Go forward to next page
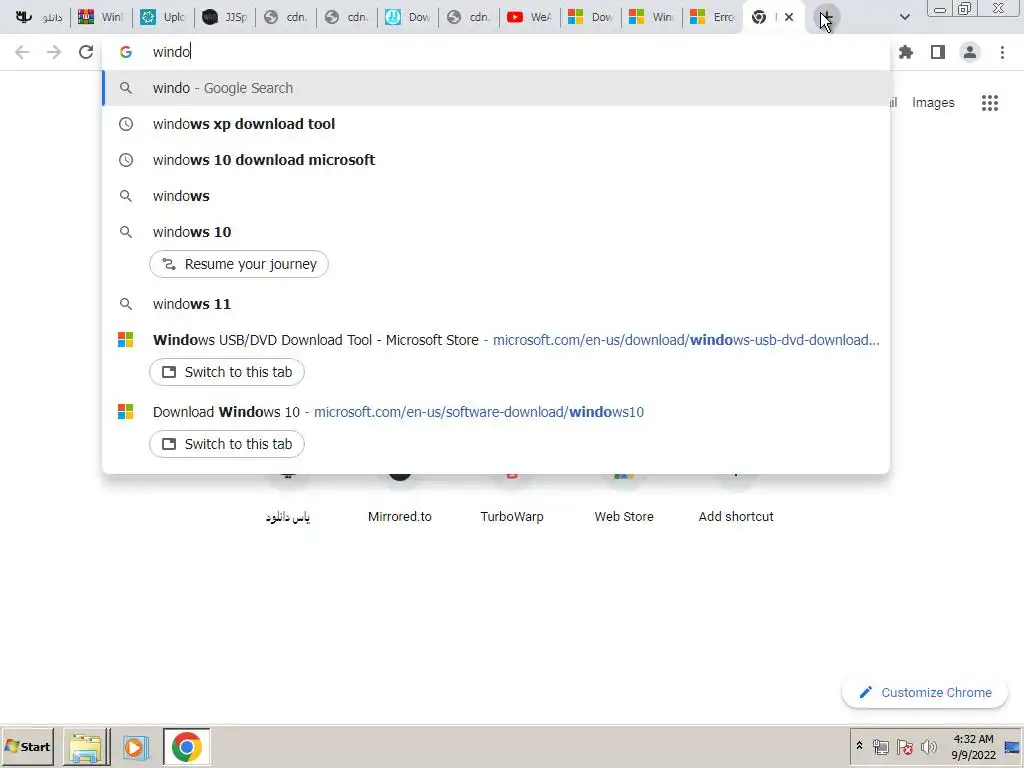This screenshot has width=1024, height=768. point(54,52)
